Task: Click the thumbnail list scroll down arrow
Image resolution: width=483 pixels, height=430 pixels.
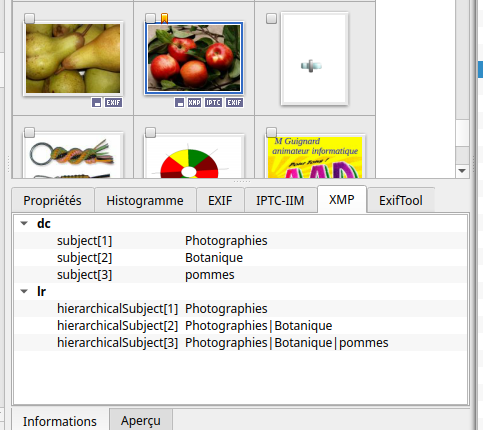Action: (x=462, y=171)
